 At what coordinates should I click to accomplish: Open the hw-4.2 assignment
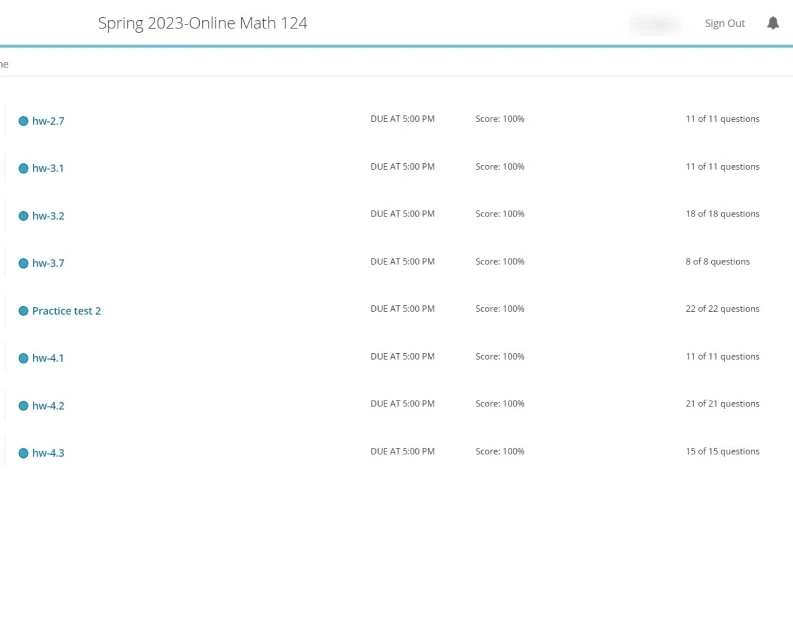(x=48, y=406)
